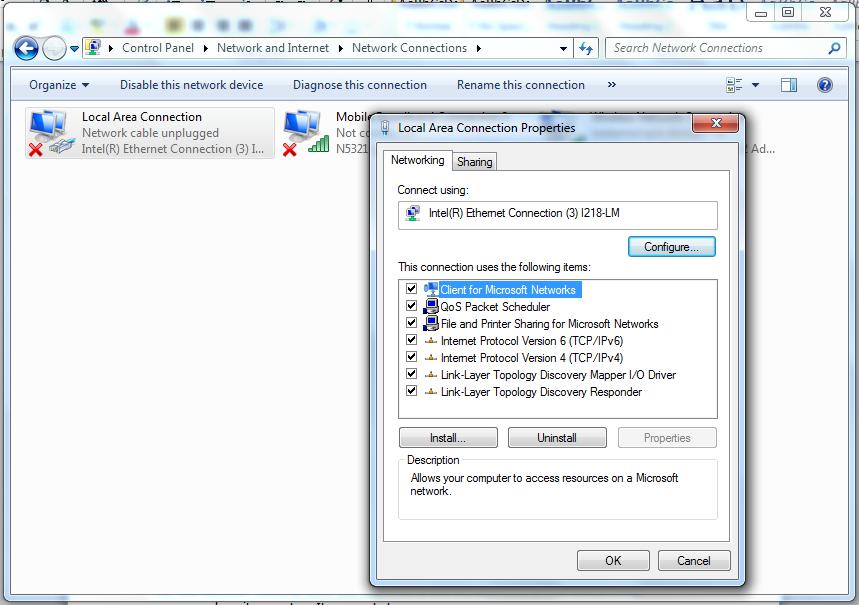Uncheck Client for Microsoft Networks

[x=411, y=289]
